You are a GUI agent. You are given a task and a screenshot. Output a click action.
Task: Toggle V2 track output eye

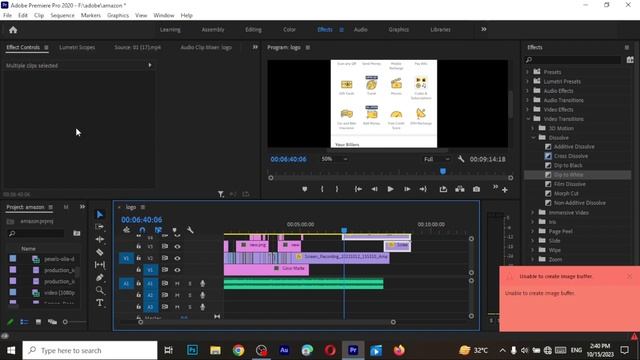click(x=177, y=258)
